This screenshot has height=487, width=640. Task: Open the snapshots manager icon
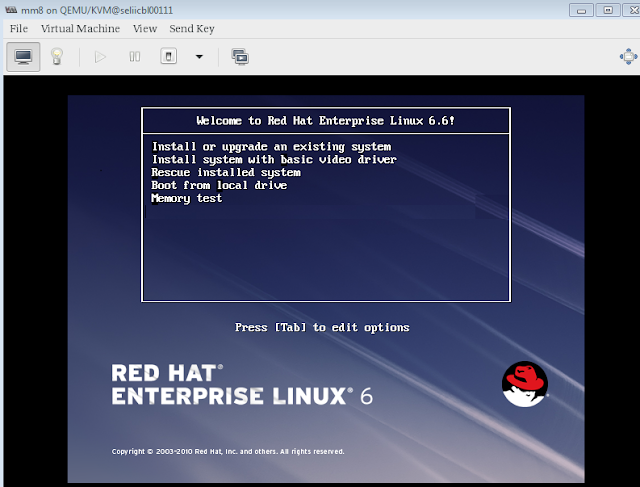pos(240,57)
